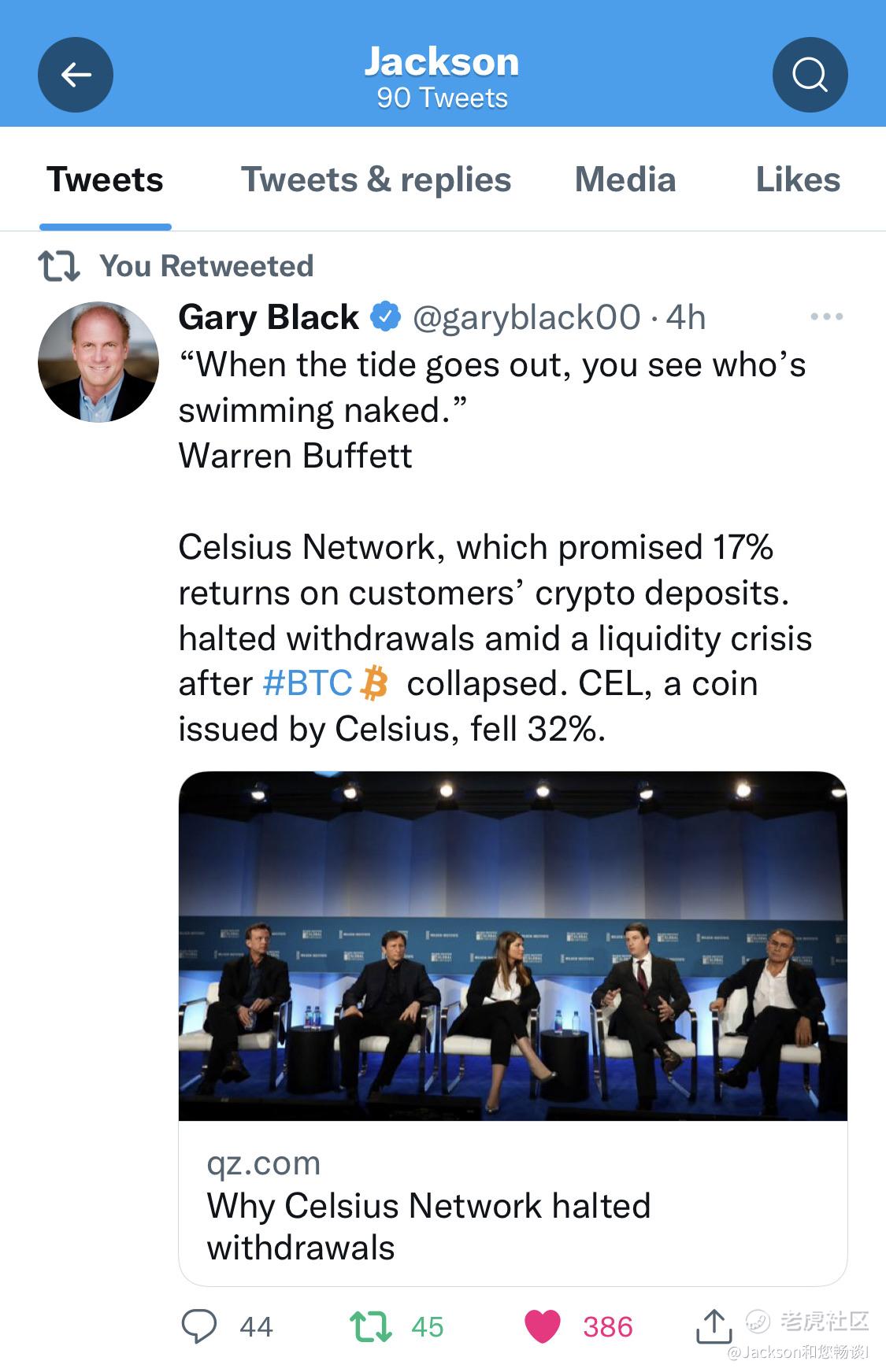Screen dimensions: 886x1372
Task: Unlike the tweet via pink heart
Action: (x=542, y=1326)
